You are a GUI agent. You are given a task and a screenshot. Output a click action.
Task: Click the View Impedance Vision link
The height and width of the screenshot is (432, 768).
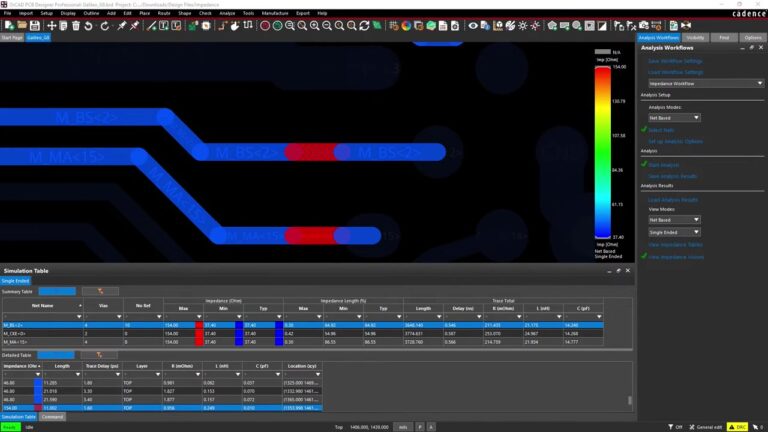click(676, 257)
